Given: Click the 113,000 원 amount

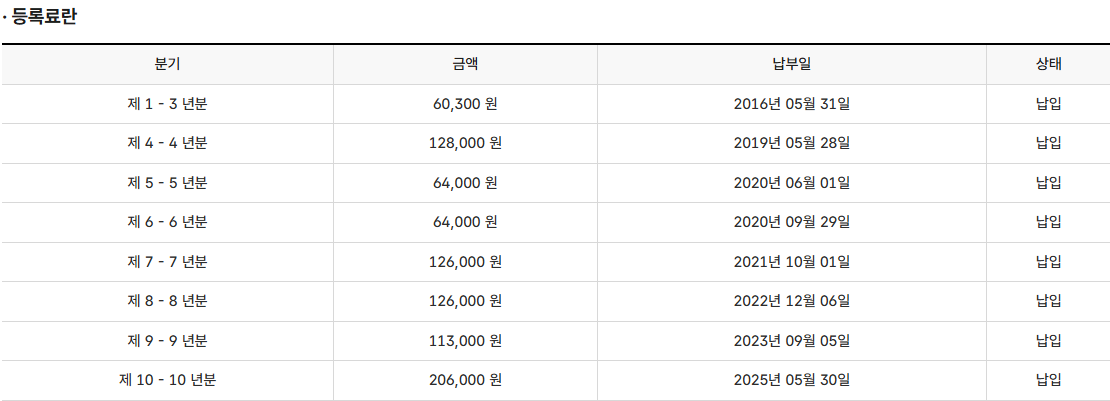Looking at the screenshot, I should [465, 341].
